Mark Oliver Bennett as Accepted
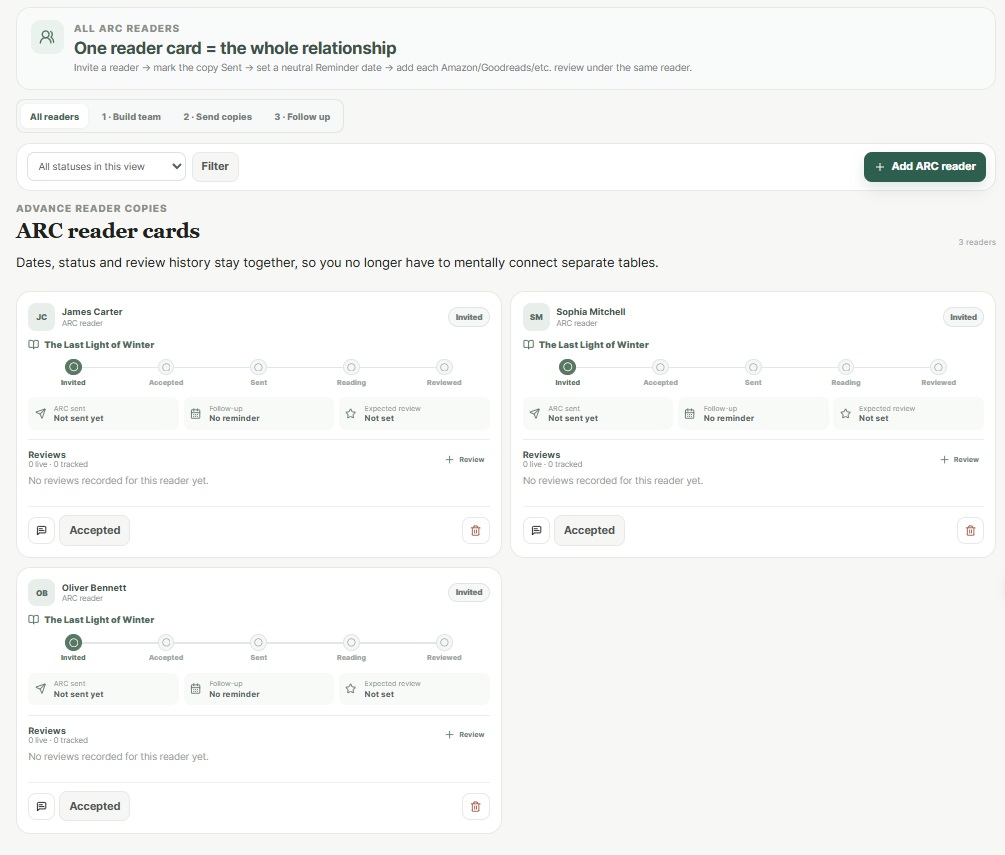The height and width of the screenshot is (855, 1005). (x=95, y=806)
